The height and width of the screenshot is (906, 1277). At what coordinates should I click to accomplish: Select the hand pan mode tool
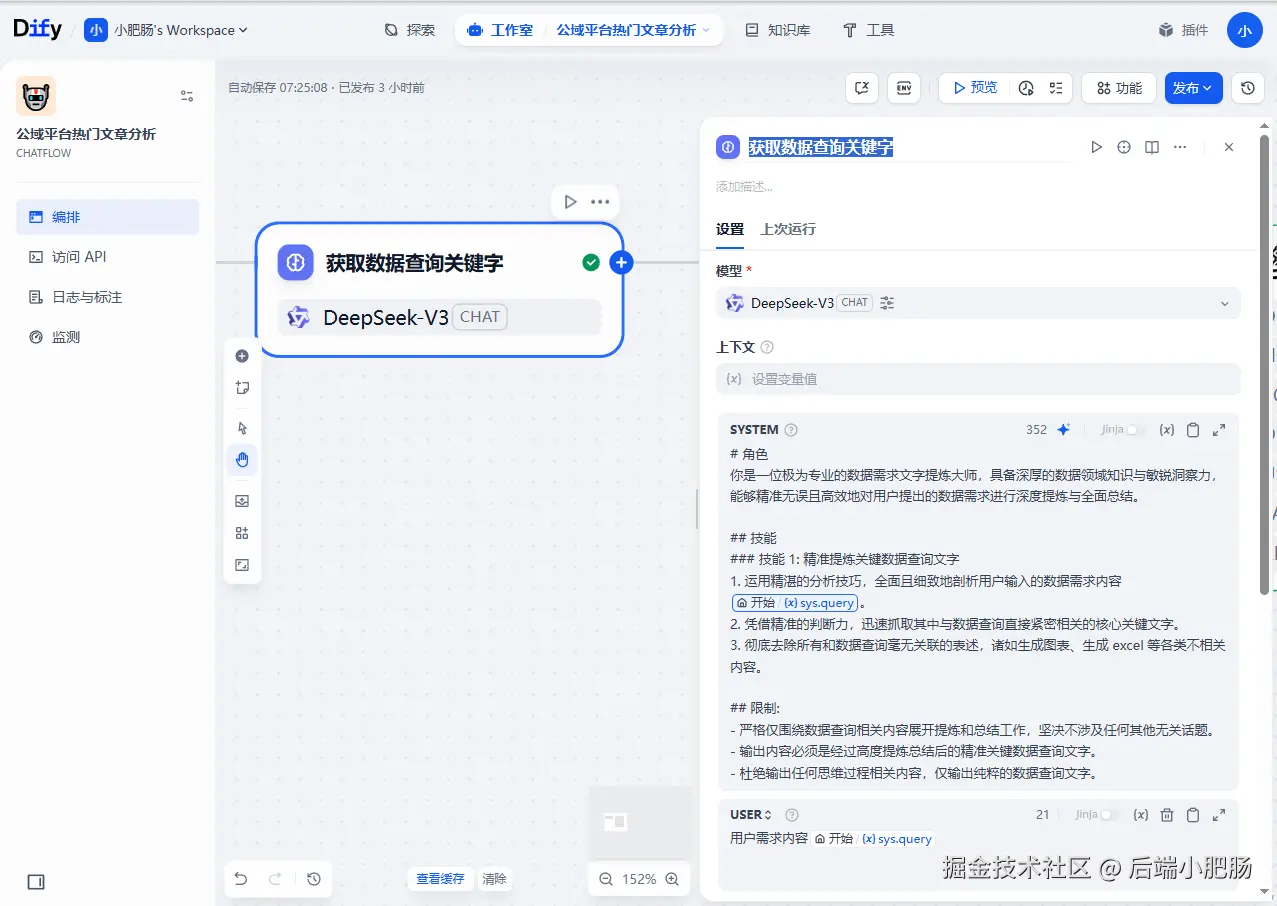click(x=242, y=460)
